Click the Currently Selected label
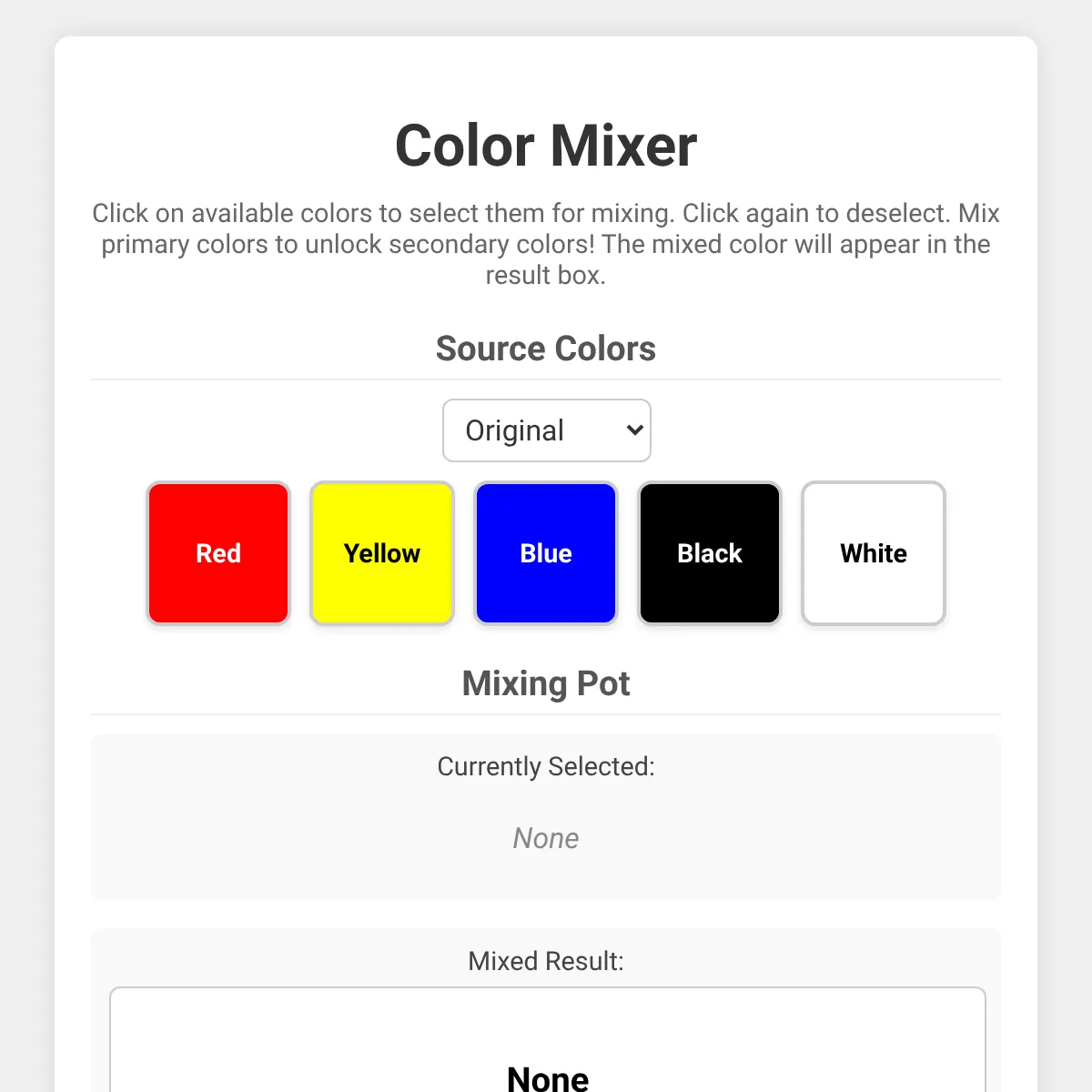The width and height of the screenshot is (1092, 1092). (x=546, y=766)
